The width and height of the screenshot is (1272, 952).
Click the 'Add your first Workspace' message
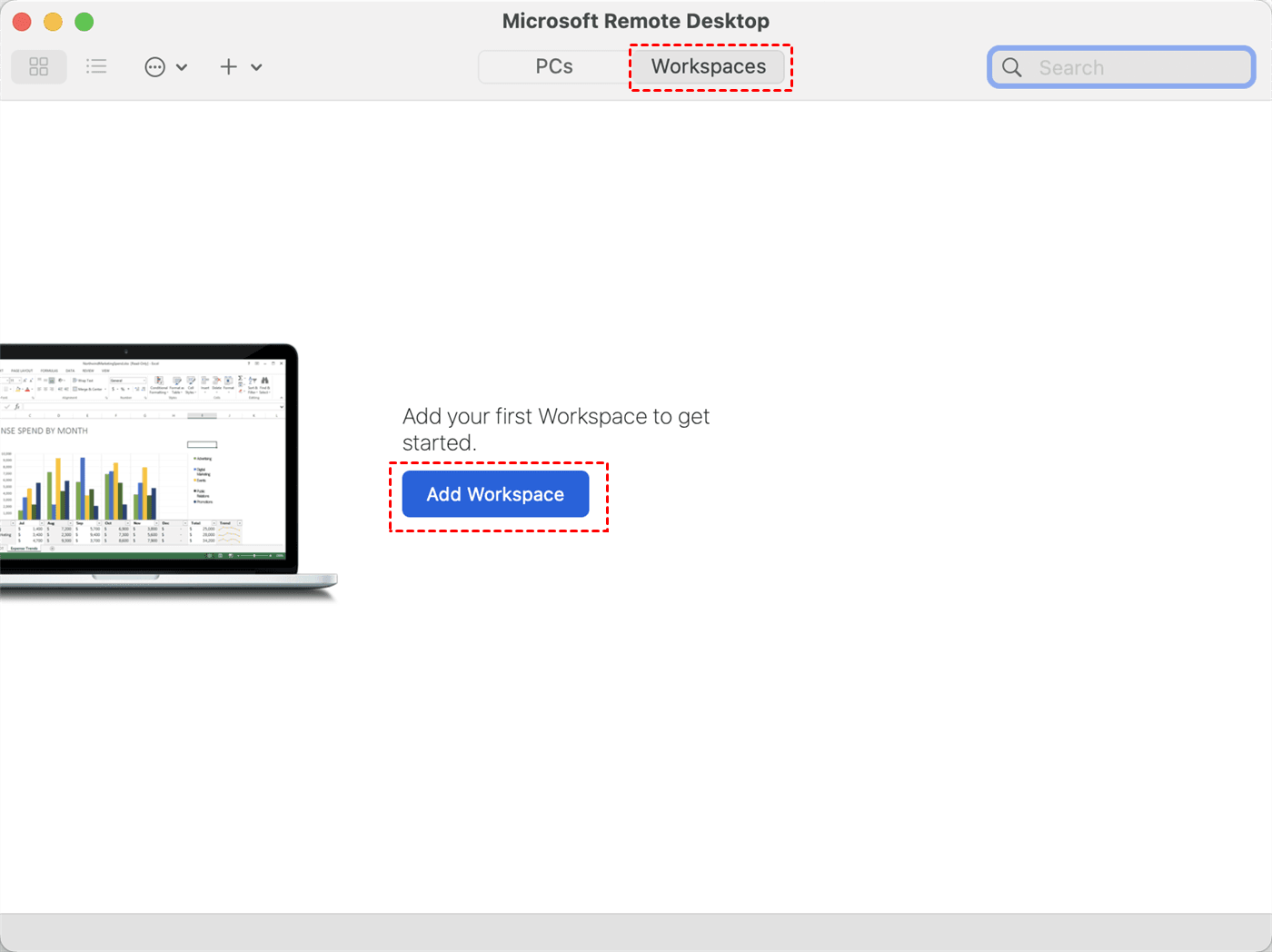tap(555, 429)
